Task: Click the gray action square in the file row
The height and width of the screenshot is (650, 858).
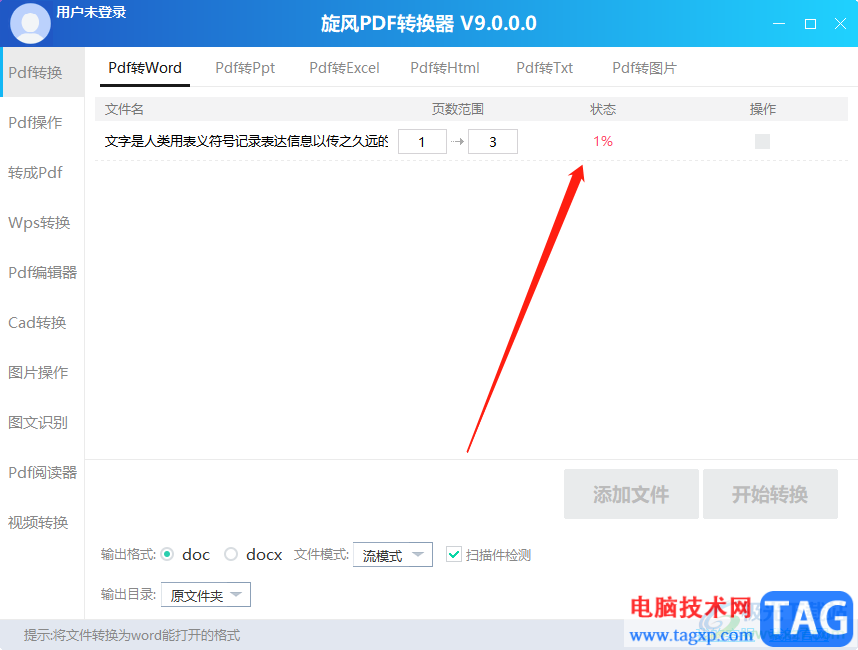Action: (x=762, y=141)
